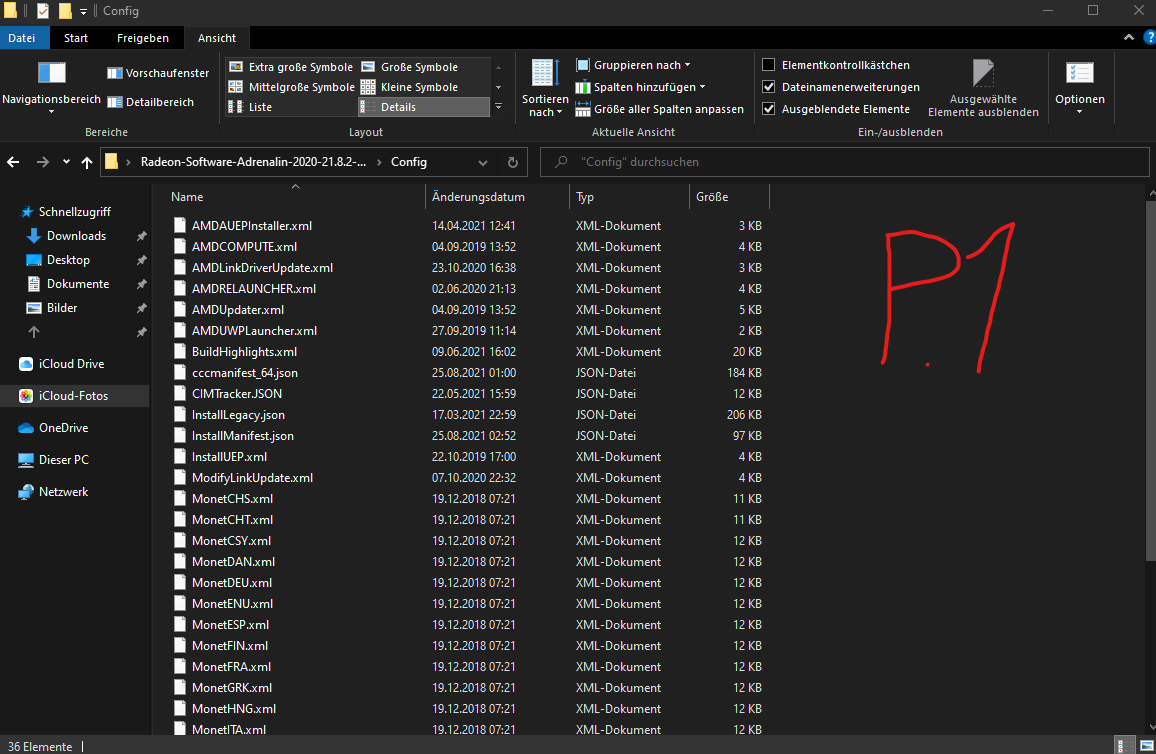The image size is (1156, 754).
Task: Uncheck Dateinamenerweiterungen checkbox
Action: (768, 87)
